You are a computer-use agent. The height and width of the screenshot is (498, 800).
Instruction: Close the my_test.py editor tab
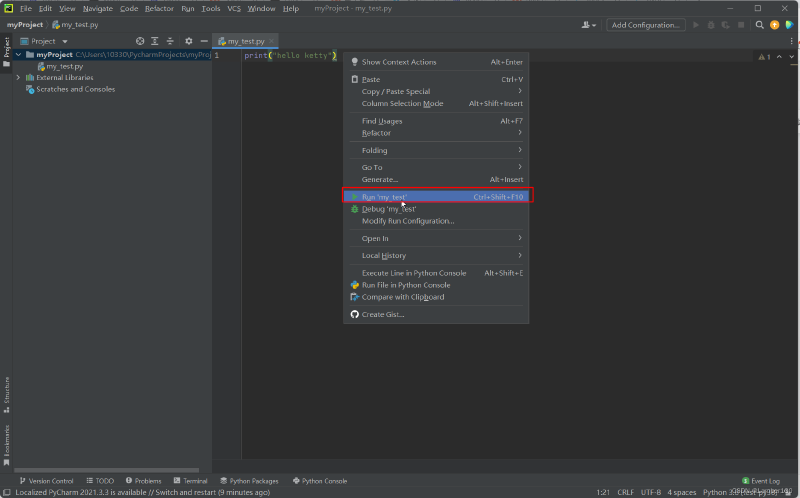click(x=272, y=41)
